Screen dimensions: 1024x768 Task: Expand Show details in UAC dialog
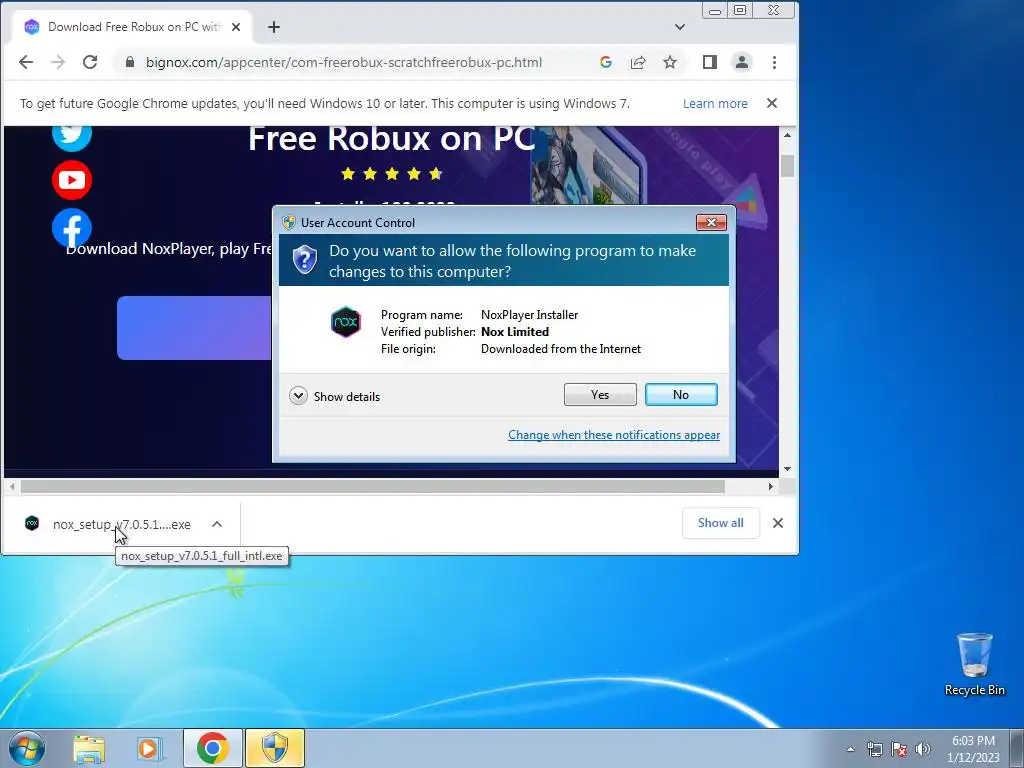tap(334, 396)
